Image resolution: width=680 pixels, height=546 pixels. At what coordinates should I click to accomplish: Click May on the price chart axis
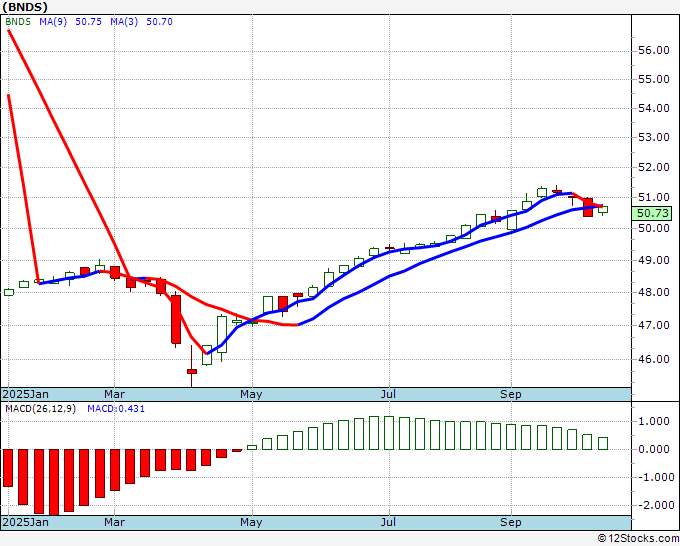click(252, 394)
